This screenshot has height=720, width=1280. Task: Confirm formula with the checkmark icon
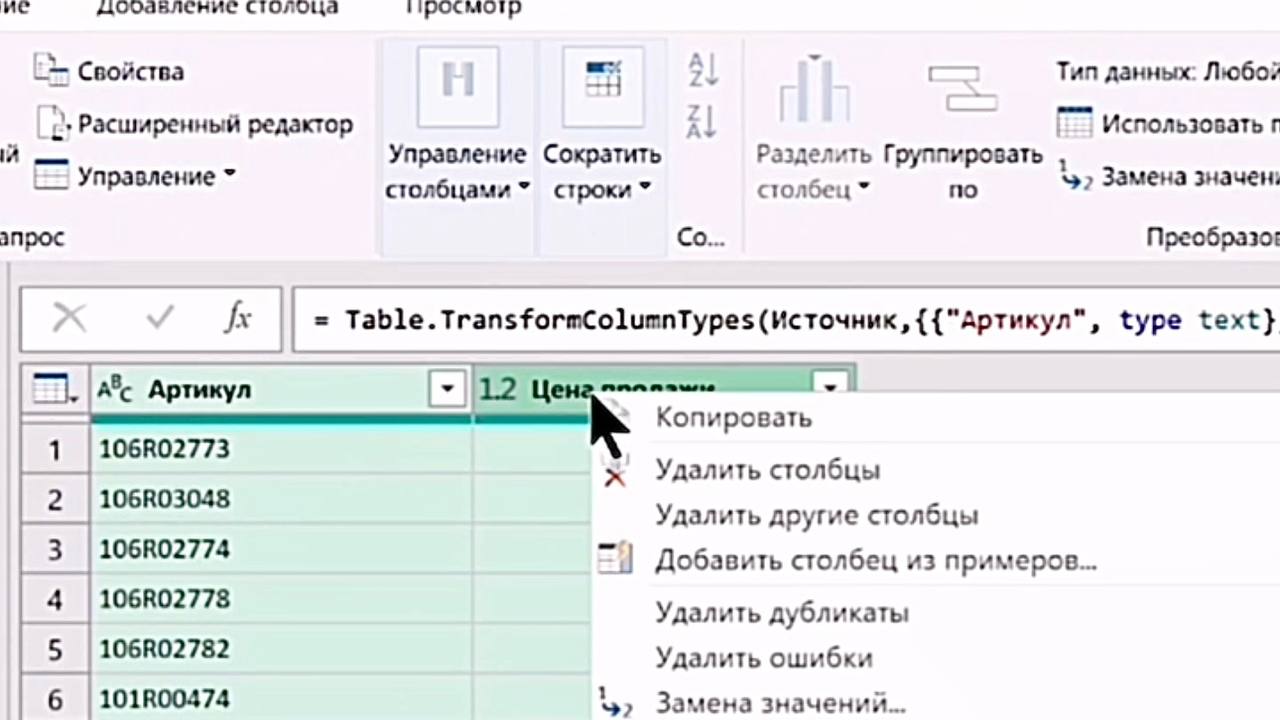159,319
